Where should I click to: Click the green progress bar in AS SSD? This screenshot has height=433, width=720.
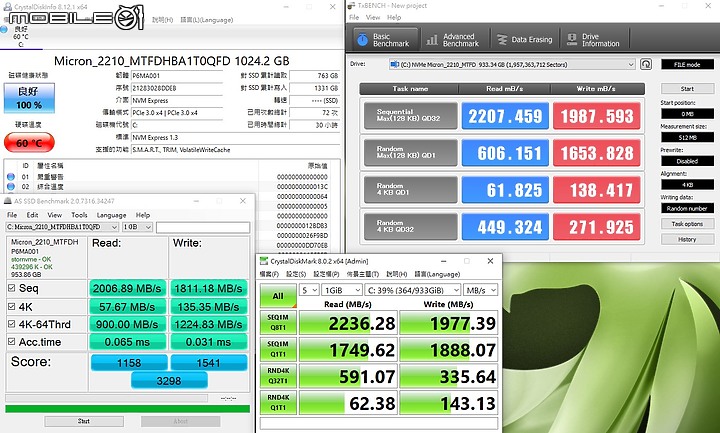click(x=128, y=408)
